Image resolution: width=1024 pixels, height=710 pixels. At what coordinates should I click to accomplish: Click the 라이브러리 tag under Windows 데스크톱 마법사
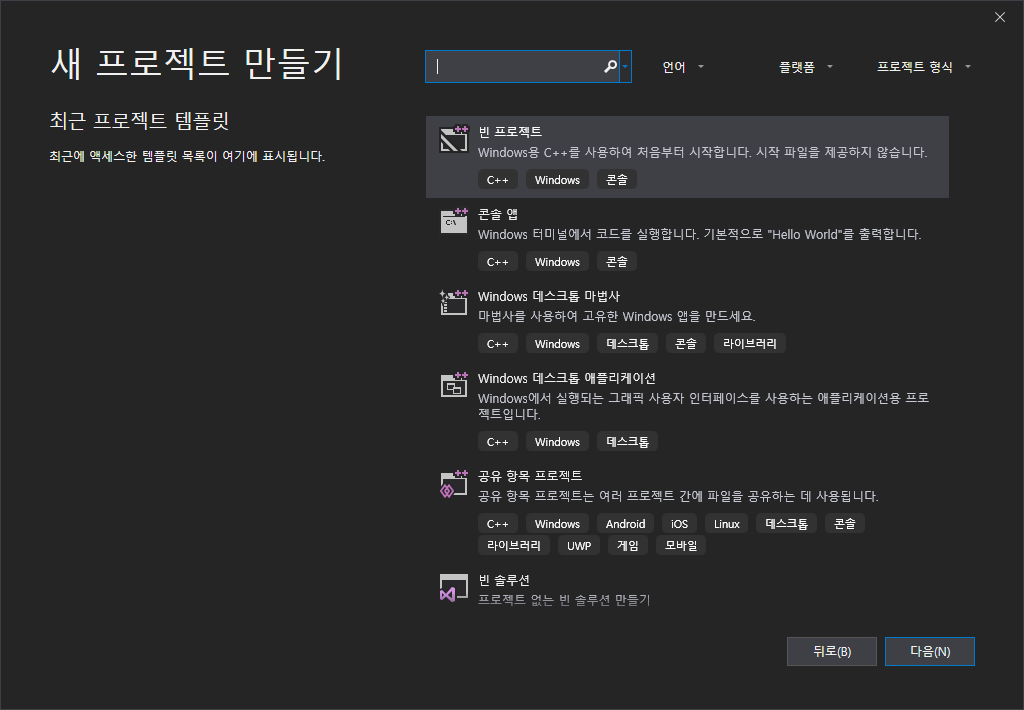(750, 344)
